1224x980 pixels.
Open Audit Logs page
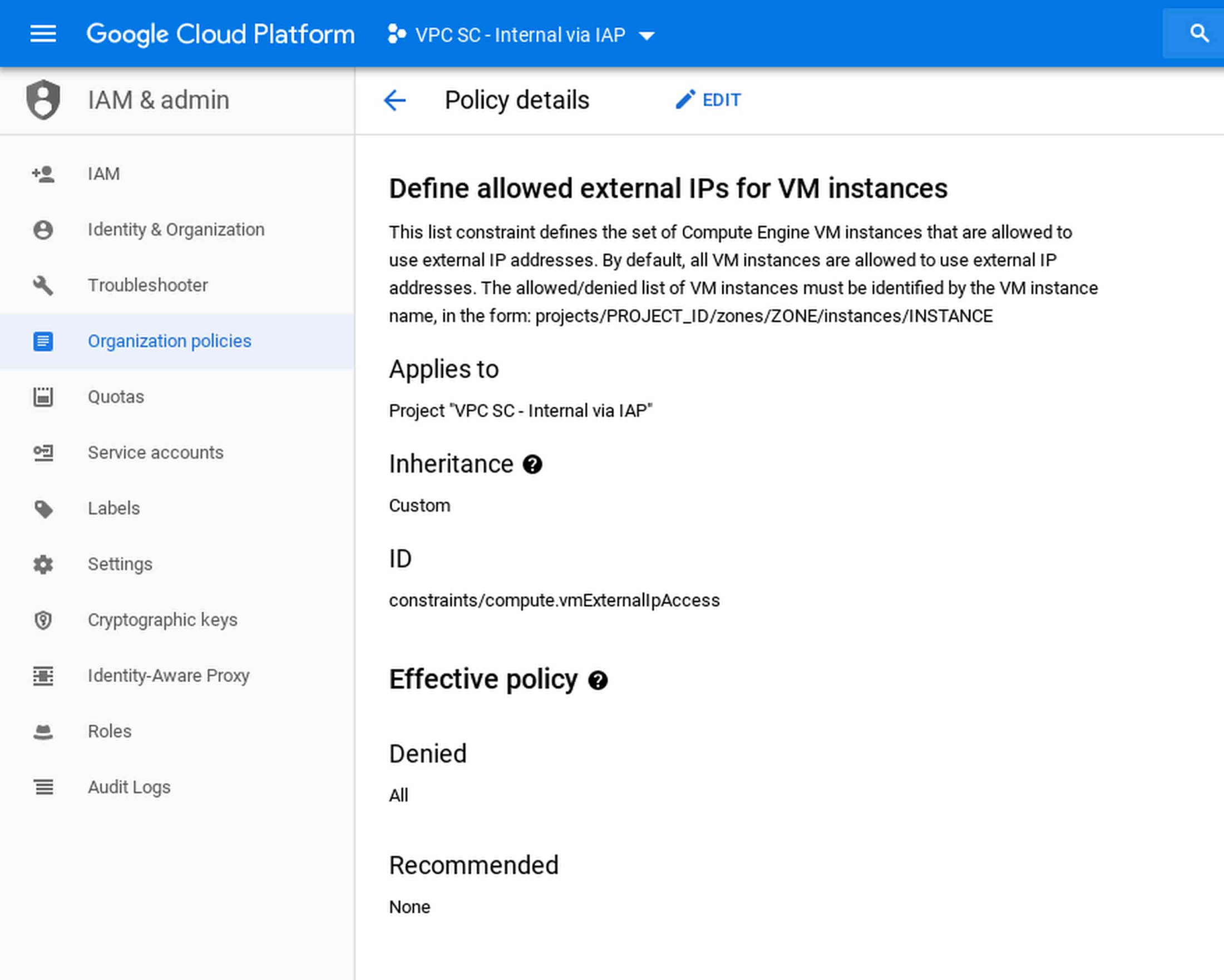[177, 787]
